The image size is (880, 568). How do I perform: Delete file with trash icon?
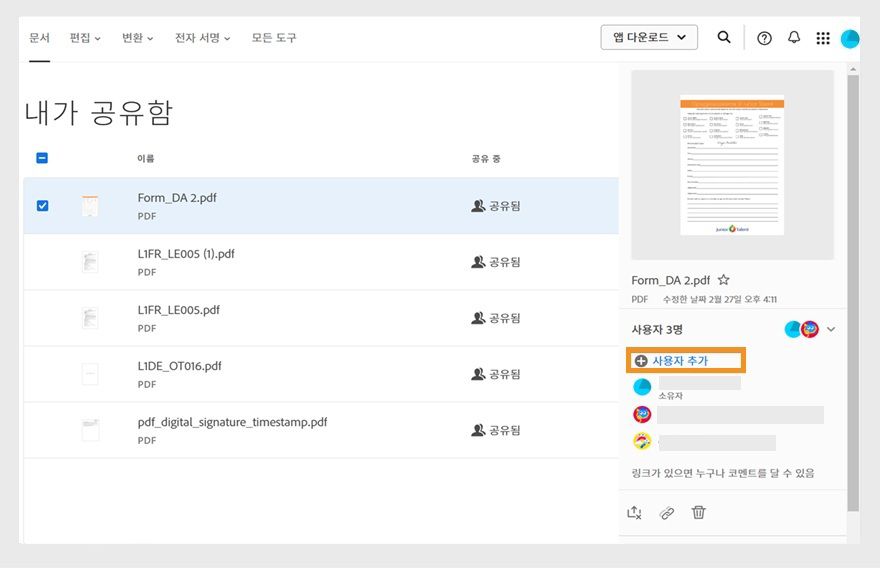pyautogui.click(x=699, y=512)
